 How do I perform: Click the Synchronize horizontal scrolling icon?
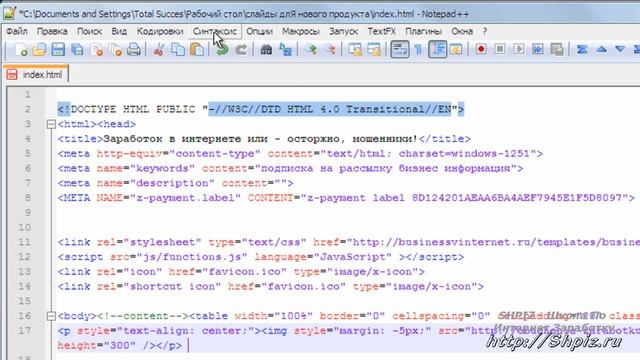point(374,50)
